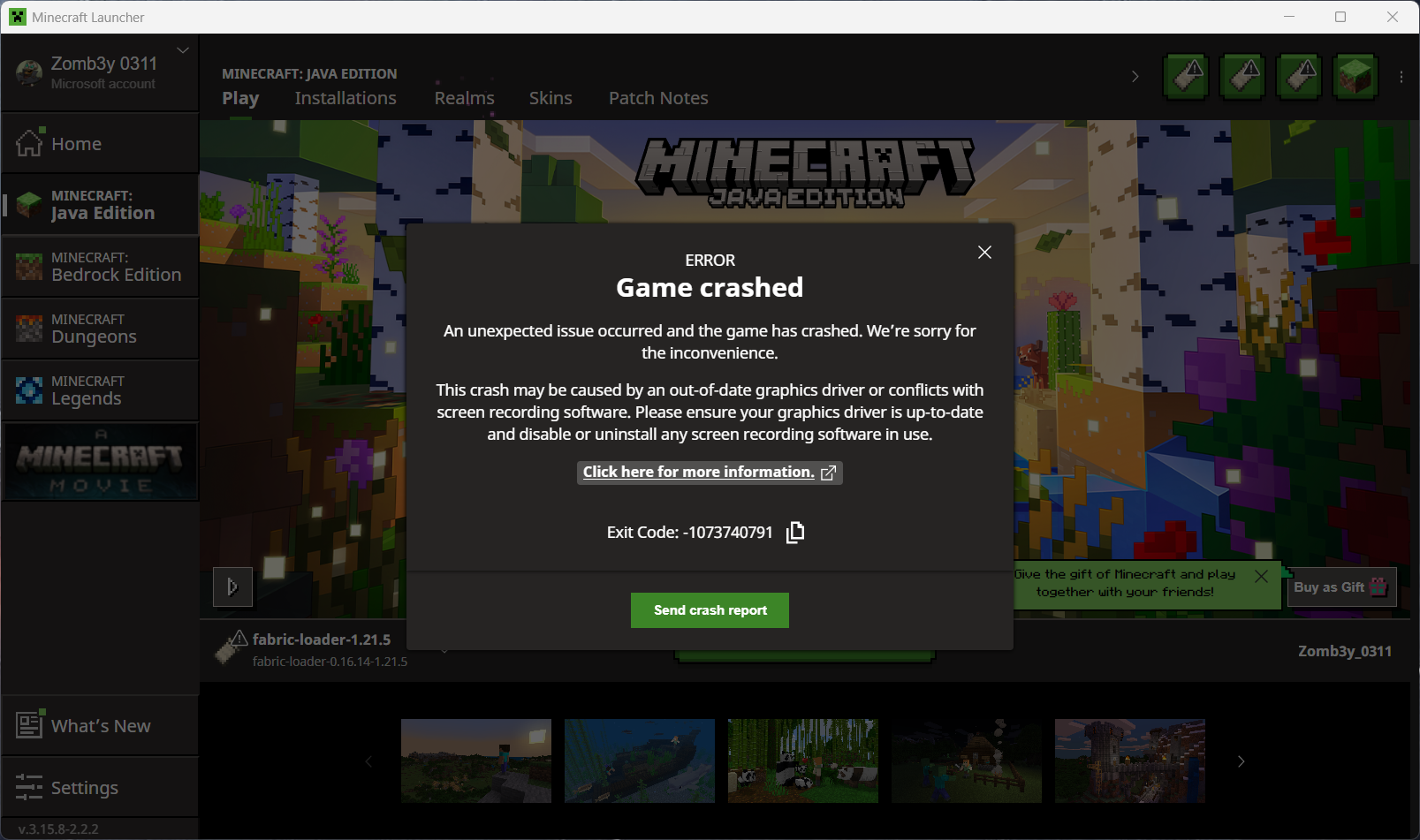Viewport: 1420px width, 840px height.
Task: Open Minecraft Legends in sidebar
Action: tap(100, 390)
